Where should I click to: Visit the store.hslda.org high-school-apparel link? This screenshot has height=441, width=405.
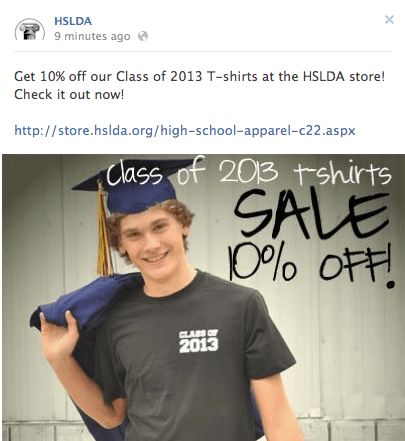point(185,130)
